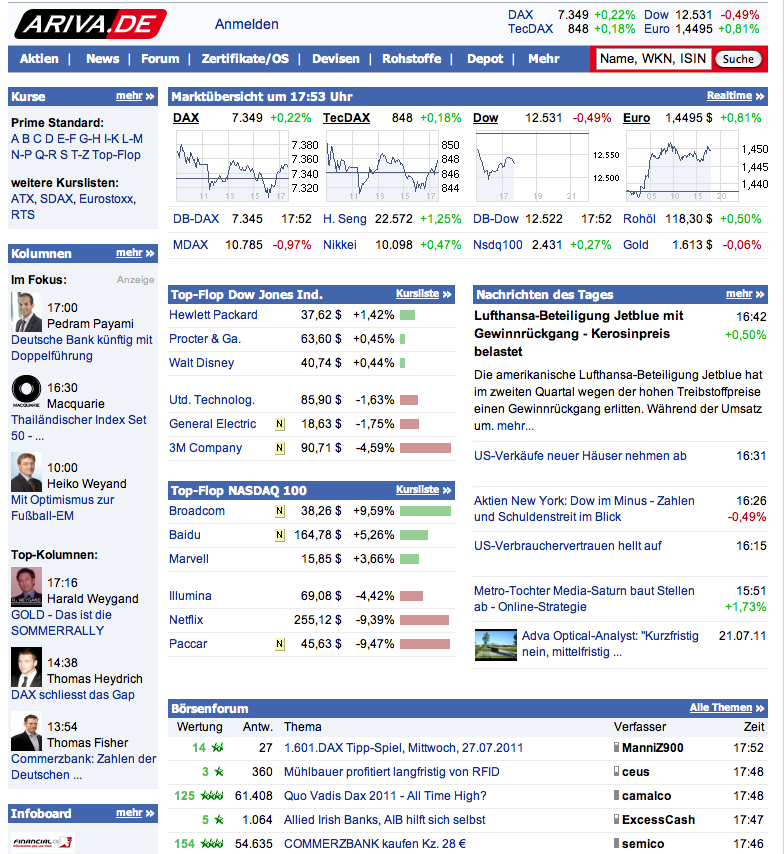This screenshot has width=784, height=854.
Task: Open the Gold commodity link
Action: [636, 245]
